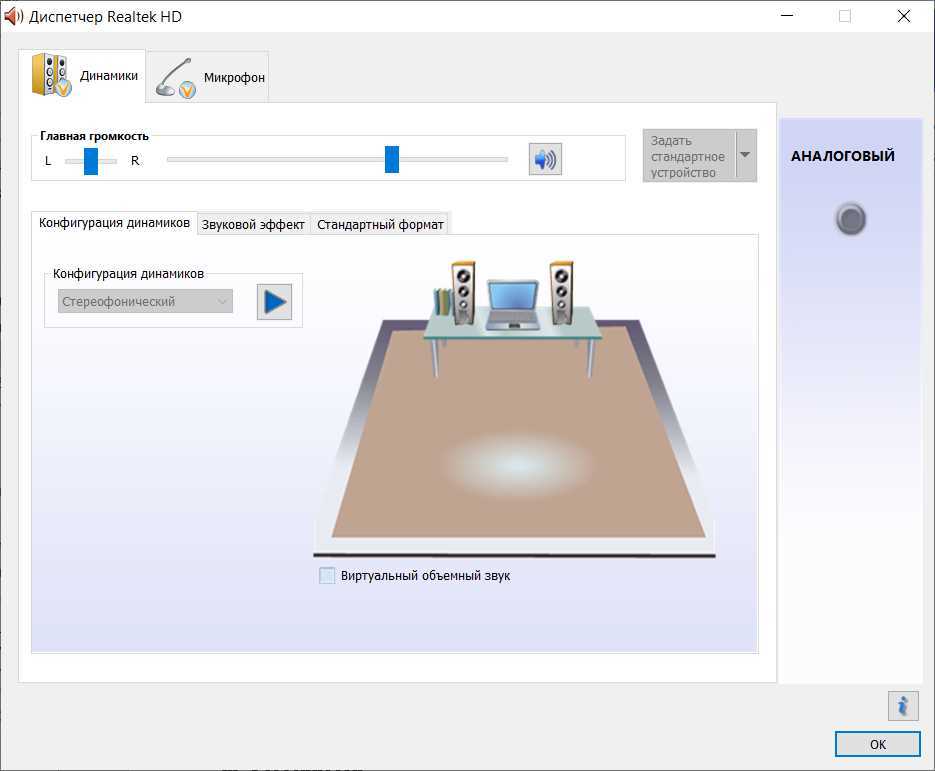Select the Конфигурация динамиков tab

pos(114,223)
